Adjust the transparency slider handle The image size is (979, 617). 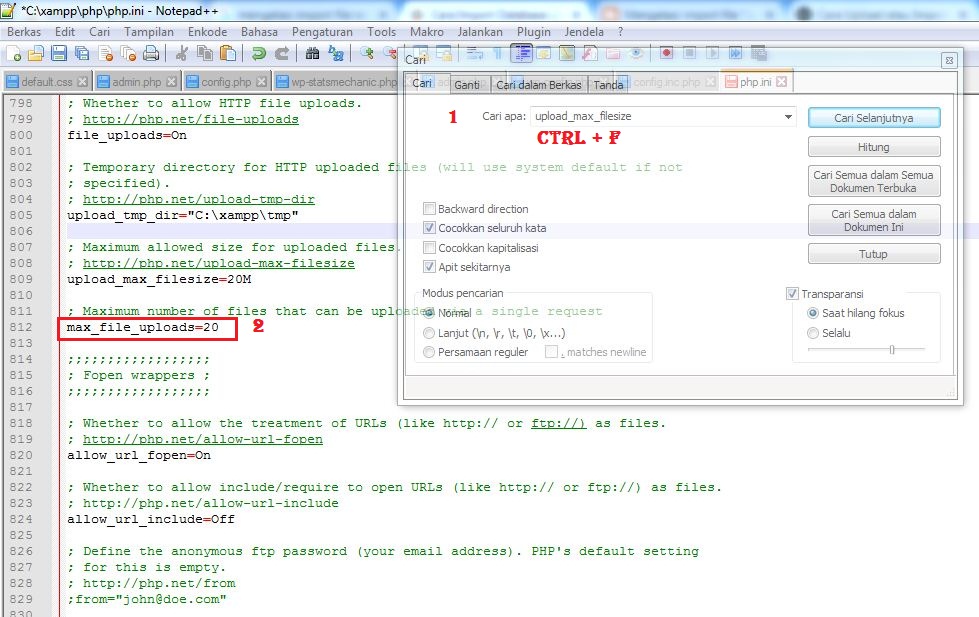892,350
